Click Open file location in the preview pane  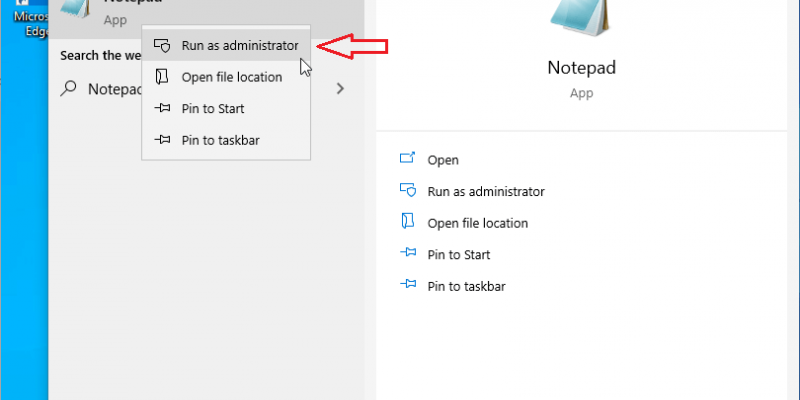pyautogui.click(x=477, y=223)
